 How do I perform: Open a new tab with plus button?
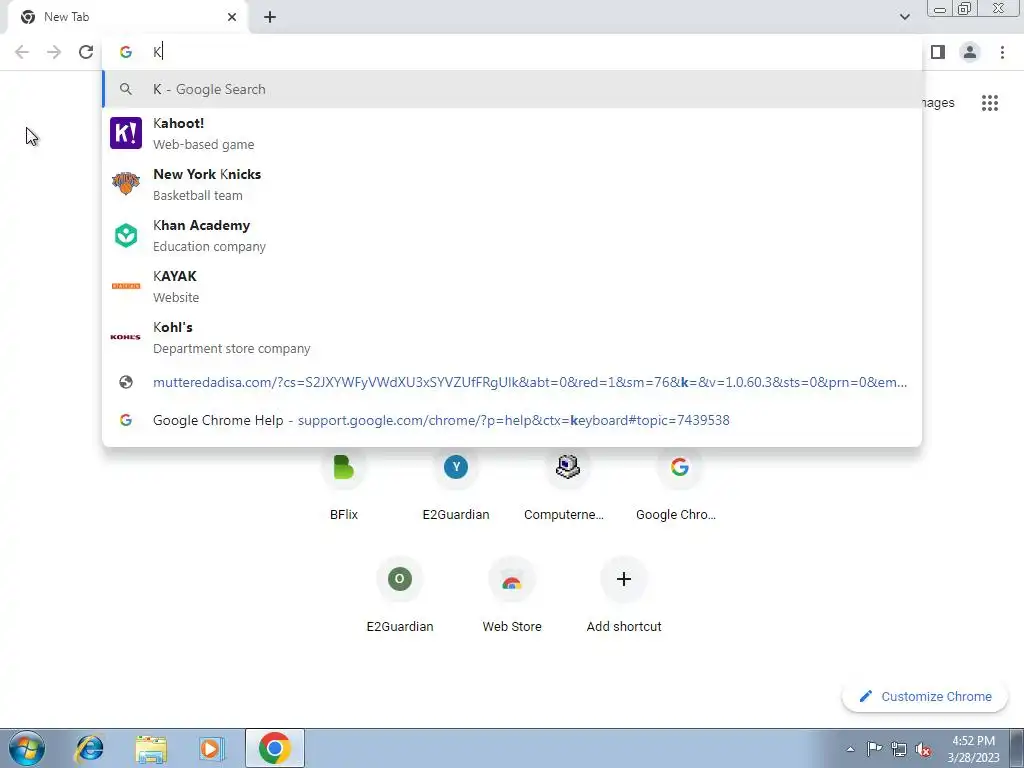point(270,17)
